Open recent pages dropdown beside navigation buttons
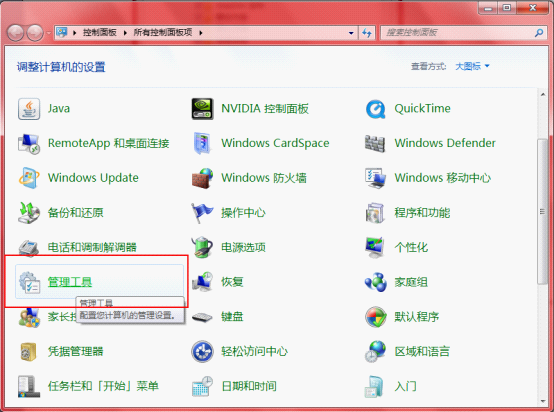Viewport: 554px width, 412px height. [x=49, y=33]
